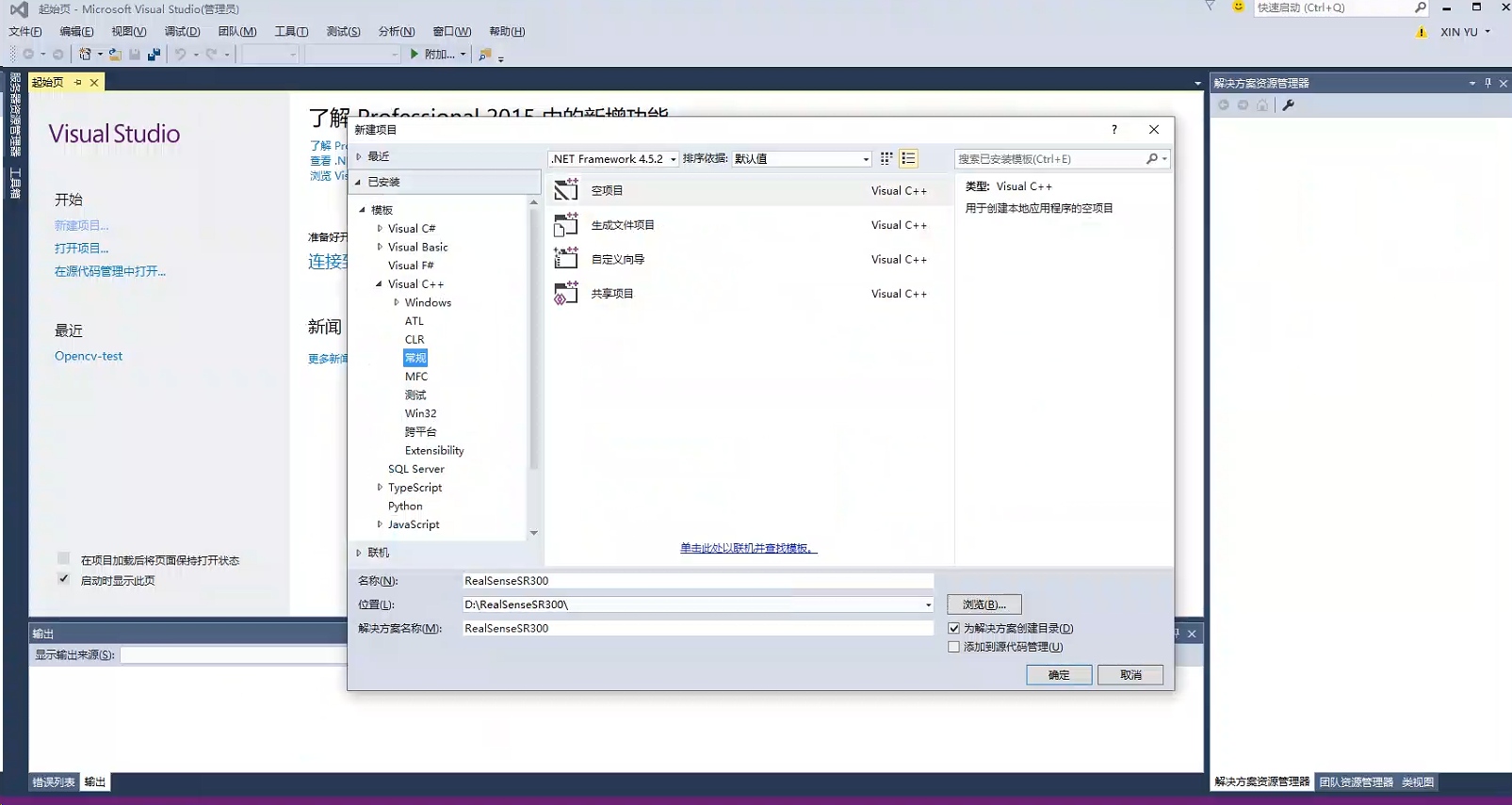Click the Redo toolbar icon
The height and width of the screenshot is (805, 1512).
(211, 55)
